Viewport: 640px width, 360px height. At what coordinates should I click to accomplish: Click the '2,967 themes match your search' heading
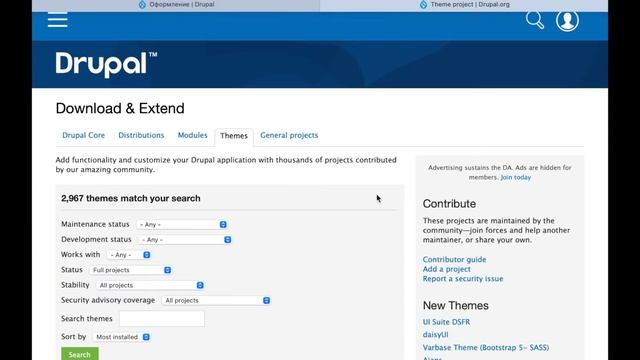click(x=131, y=198)
